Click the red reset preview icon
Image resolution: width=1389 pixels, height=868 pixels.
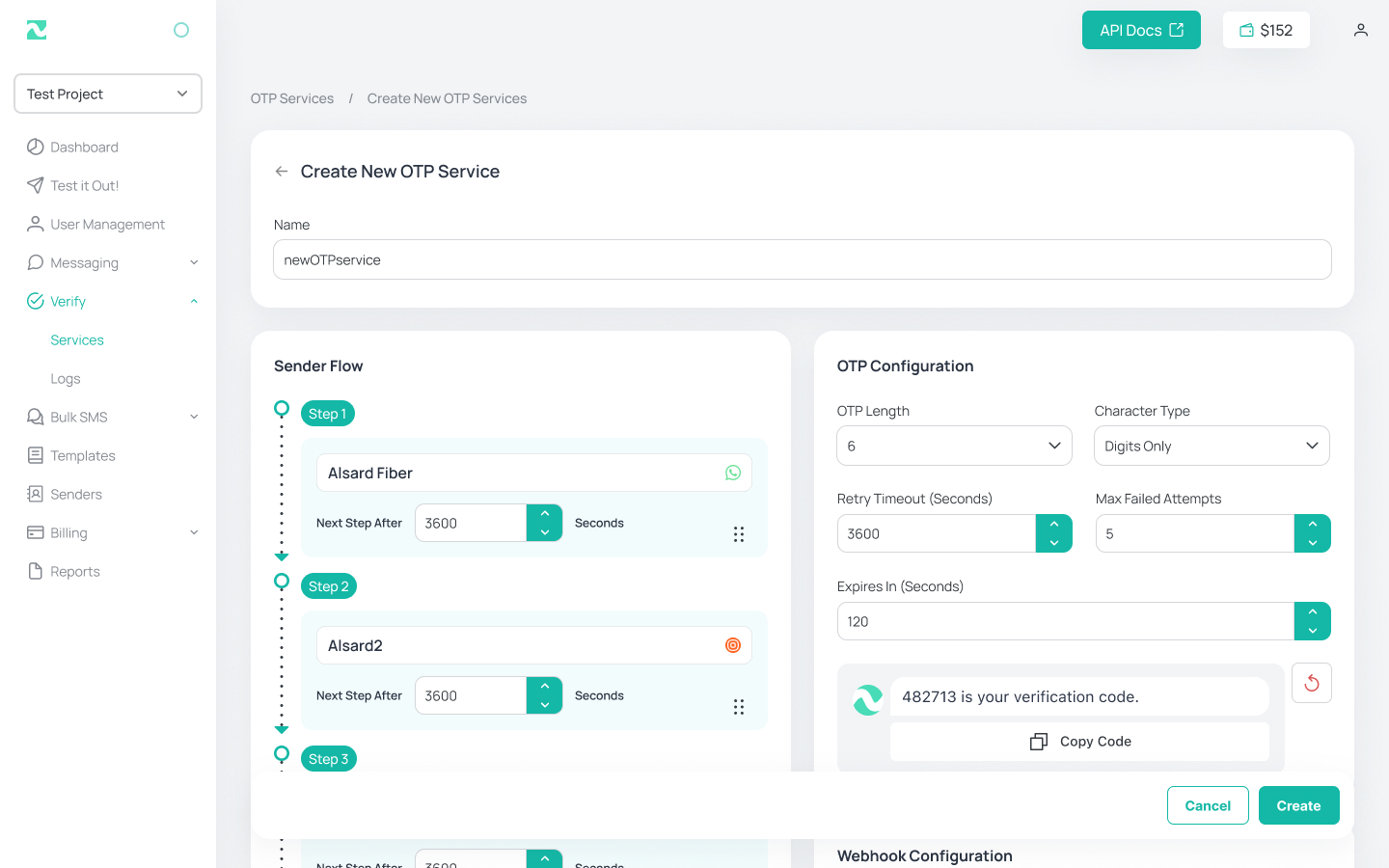click(1312, 683)
